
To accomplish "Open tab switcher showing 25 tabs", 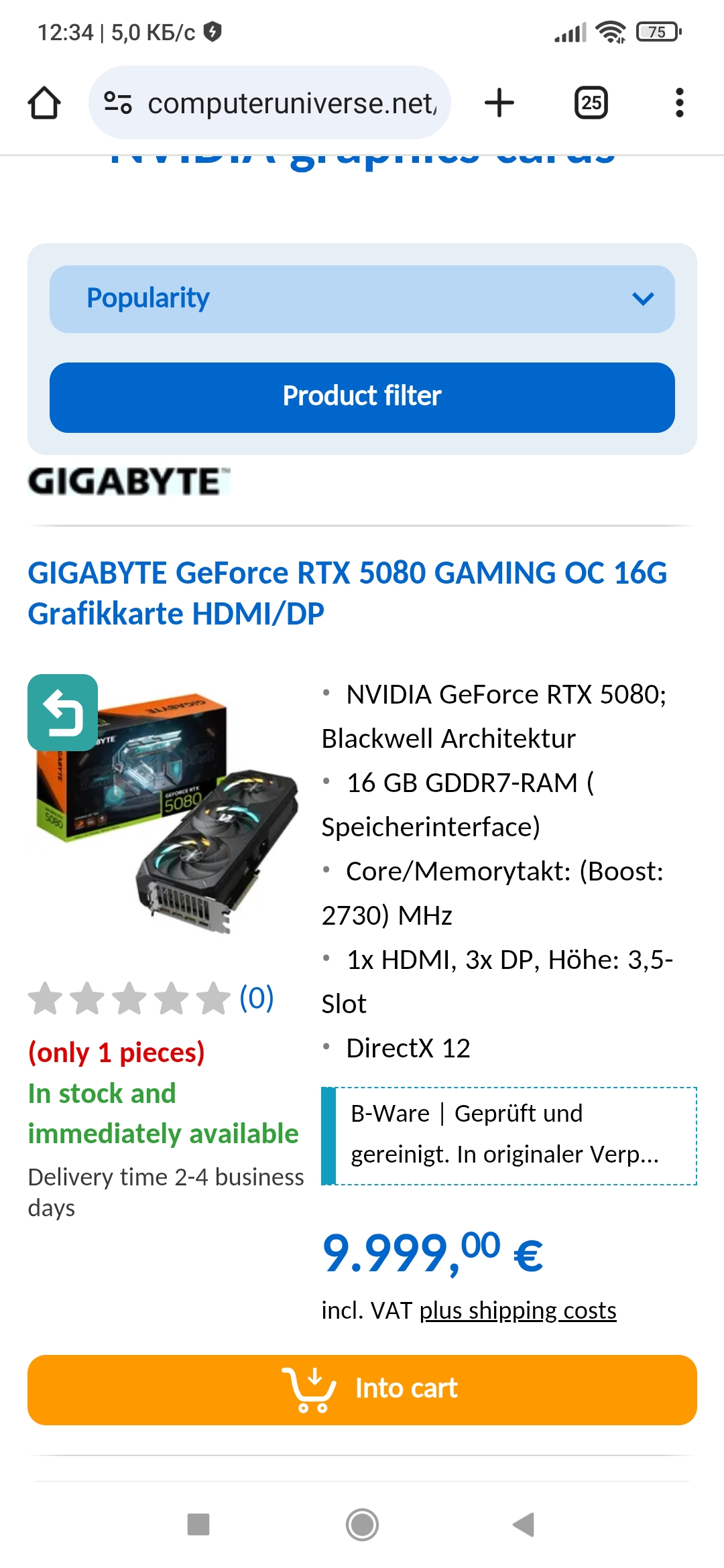I will tap(591, 103).
